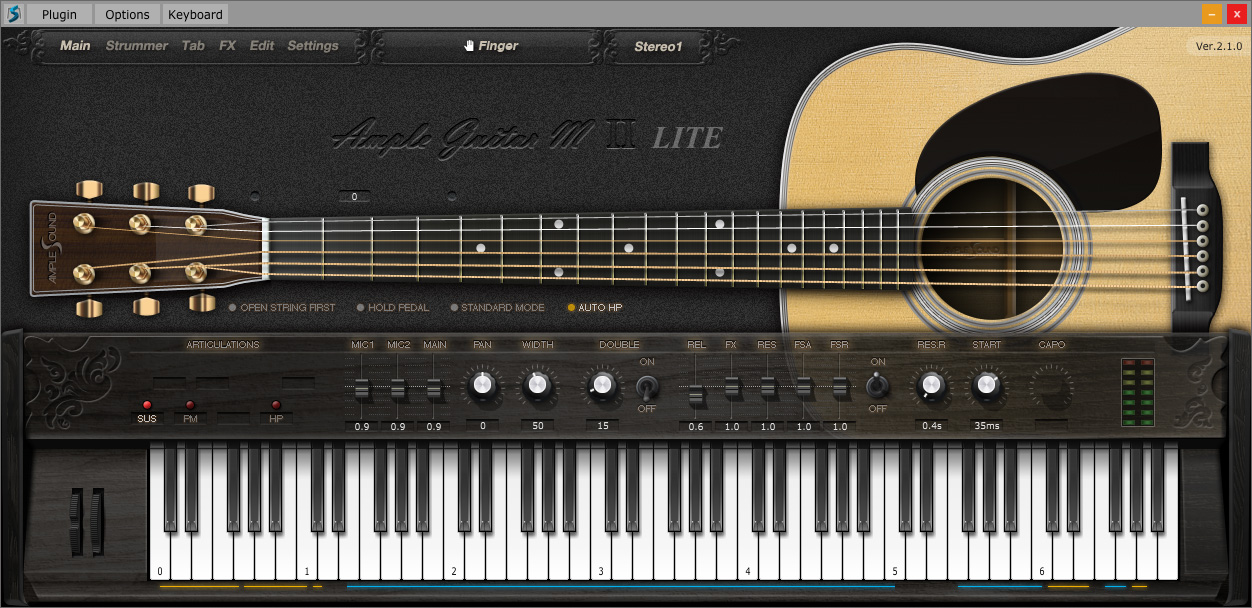Open the Stereo1 output selector

pos(657,45)
